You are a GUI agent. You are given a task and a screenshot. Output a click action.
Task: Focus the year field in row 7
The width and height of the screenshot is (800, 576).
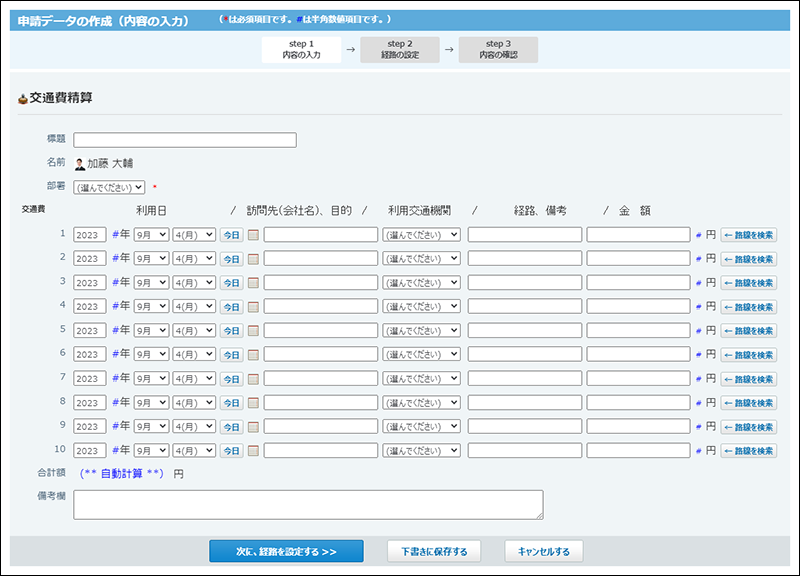pos(90,378)
